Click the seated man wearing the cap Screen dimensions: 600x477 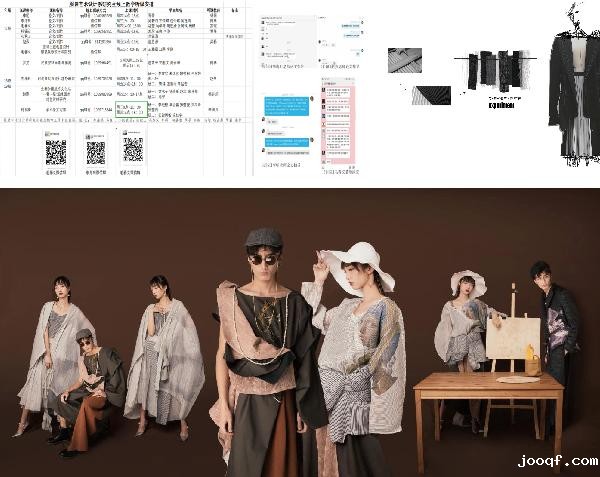pos(88,375)
